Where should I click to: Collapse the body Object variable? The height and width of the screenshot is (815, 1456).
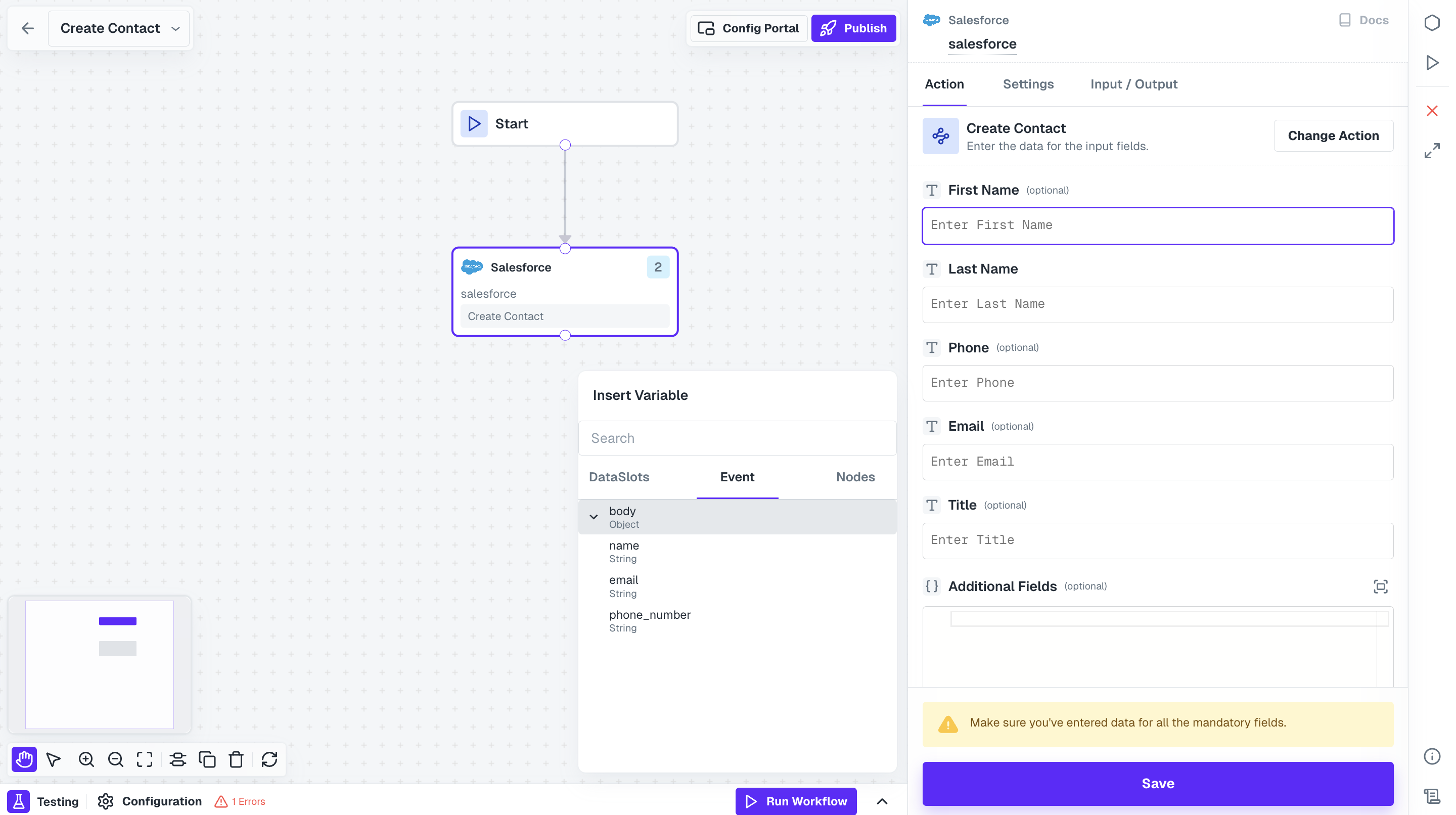594,517
